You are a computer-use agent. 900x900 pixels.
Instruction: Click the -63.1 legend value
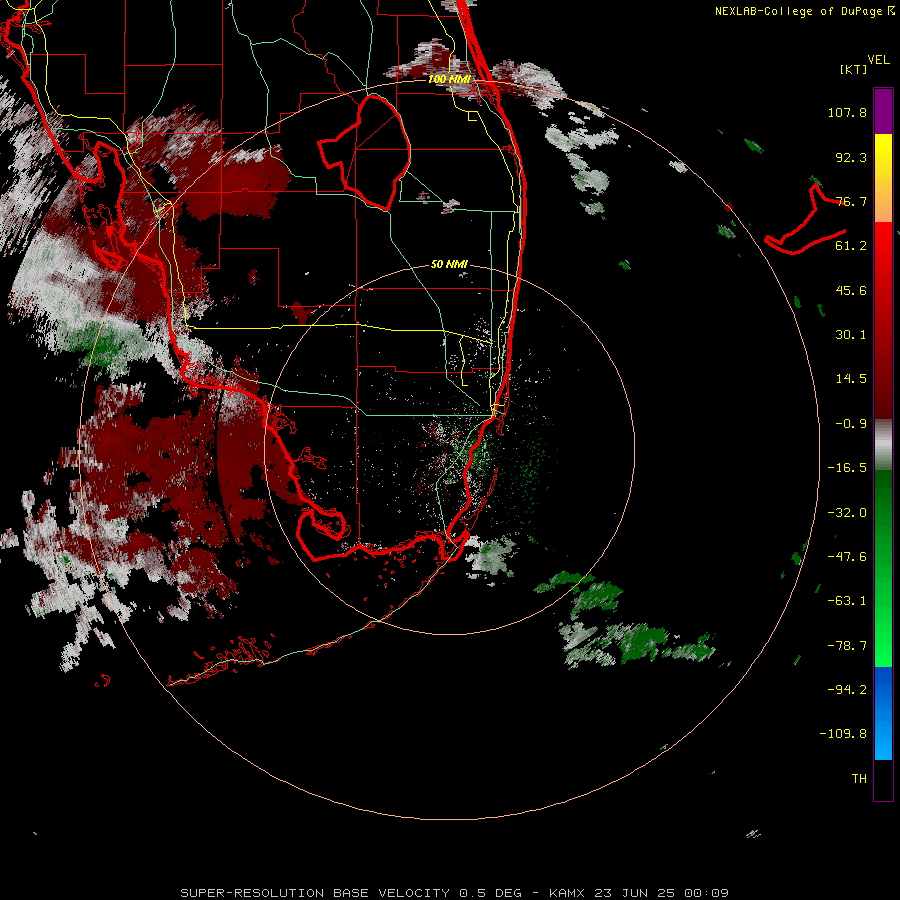point(847,601)
